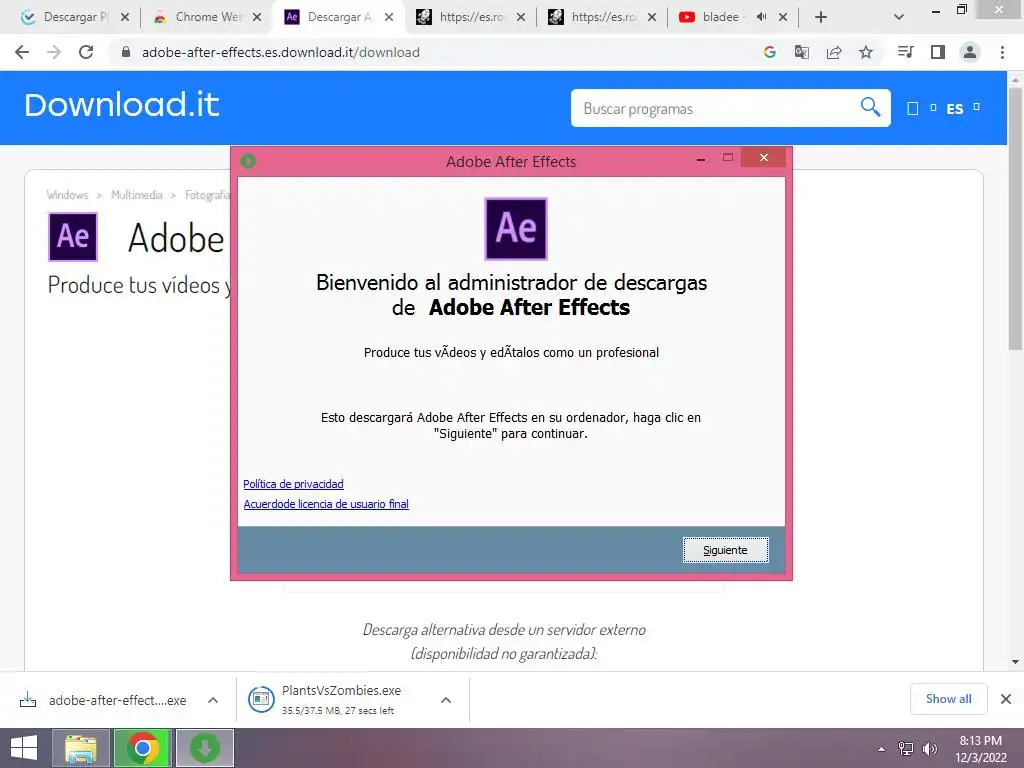Open Chrome profile avatar
The width and height of the screenshot is (1024, 768).
pyautogui.click(x=970, y=52)
